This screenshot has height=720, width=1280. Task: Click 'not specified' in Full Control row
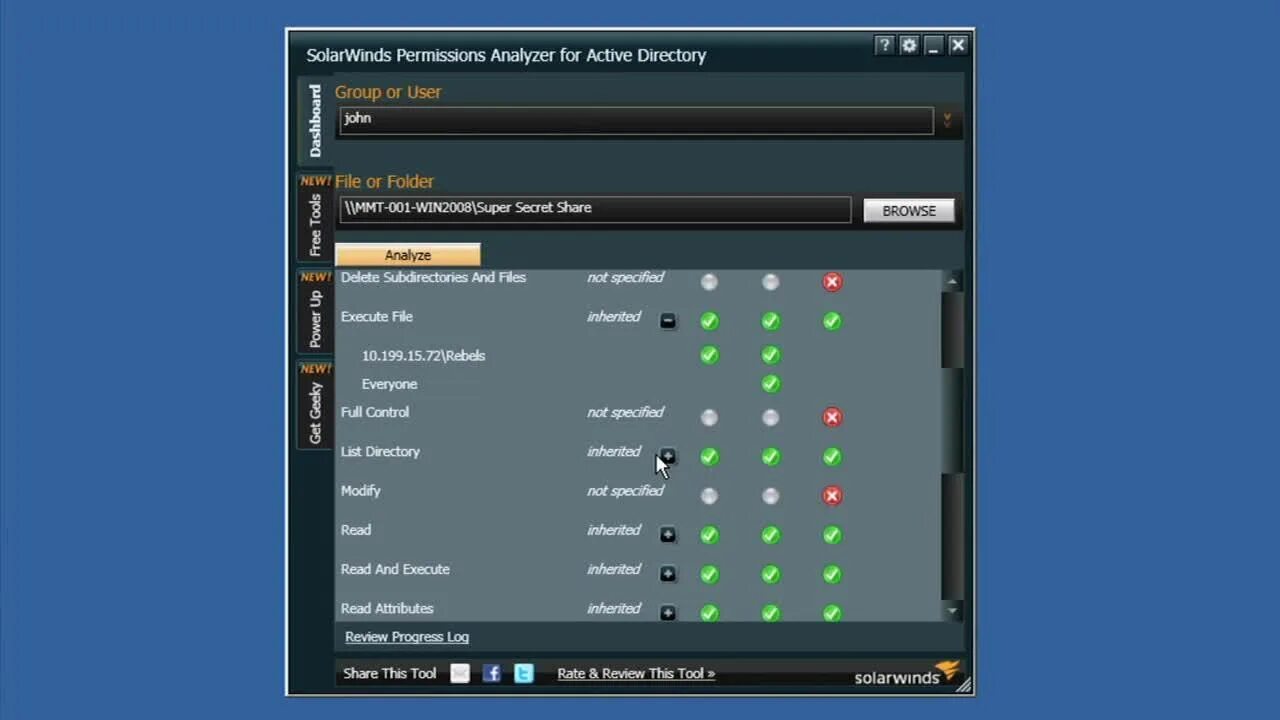click(625, 412)
